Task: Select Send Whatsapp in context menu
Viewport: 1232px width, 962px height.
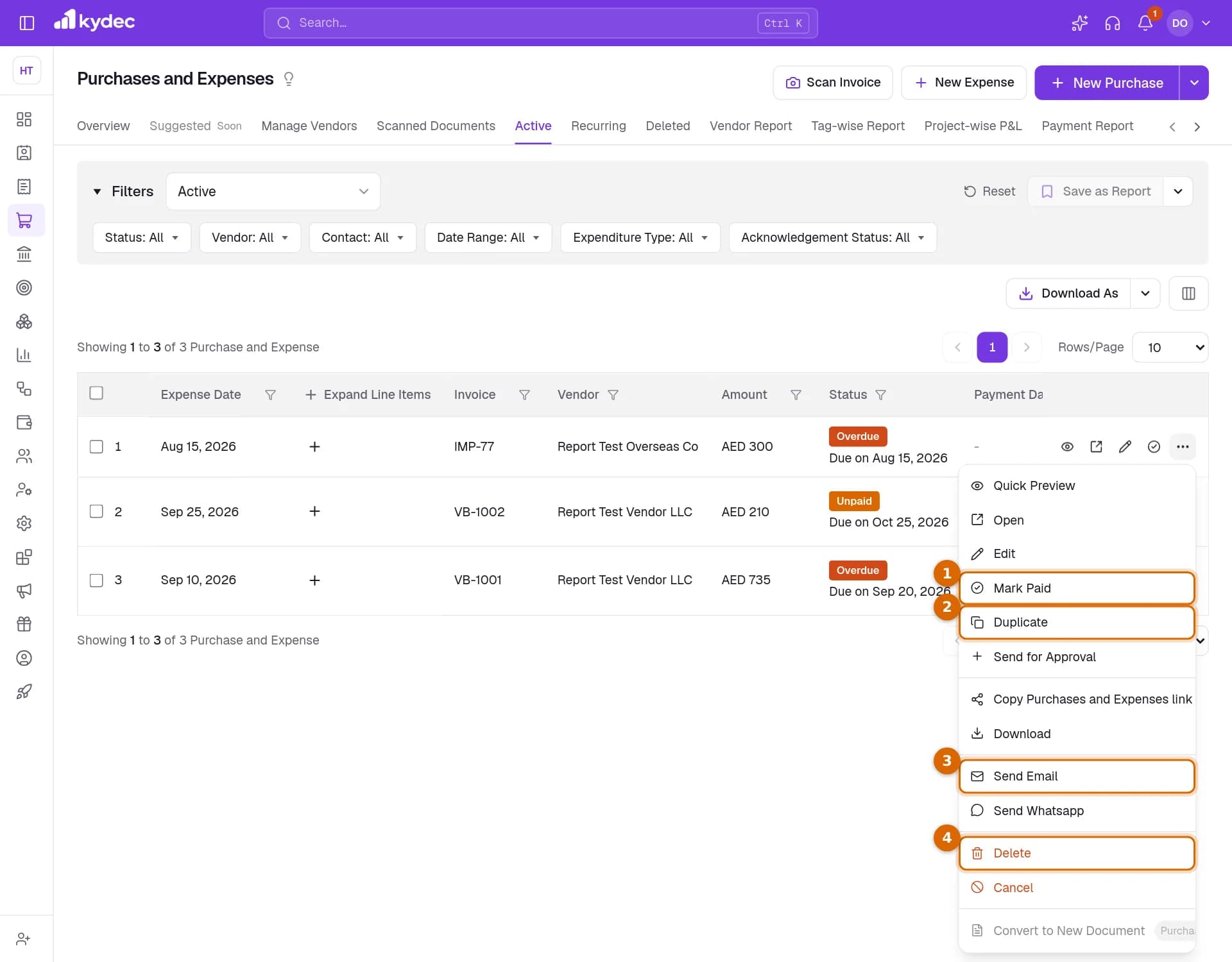Action: point(1077,811)
